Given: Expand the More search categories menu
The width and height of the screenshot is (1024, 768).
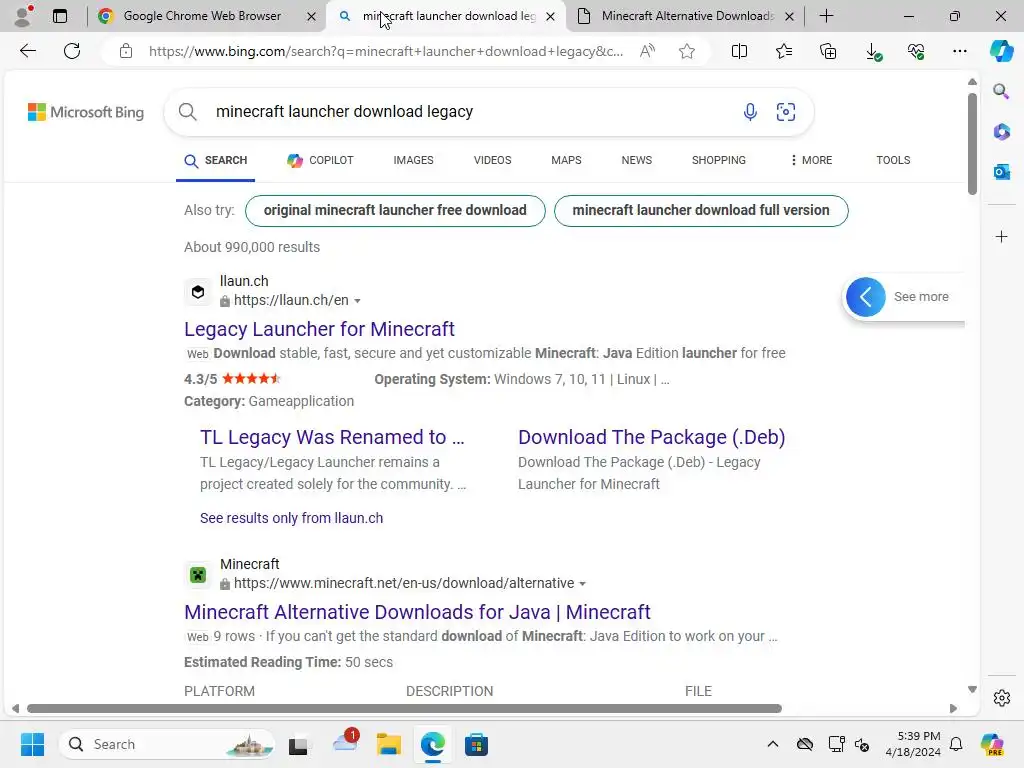Looking at the screenshot, I should (811, 160).
